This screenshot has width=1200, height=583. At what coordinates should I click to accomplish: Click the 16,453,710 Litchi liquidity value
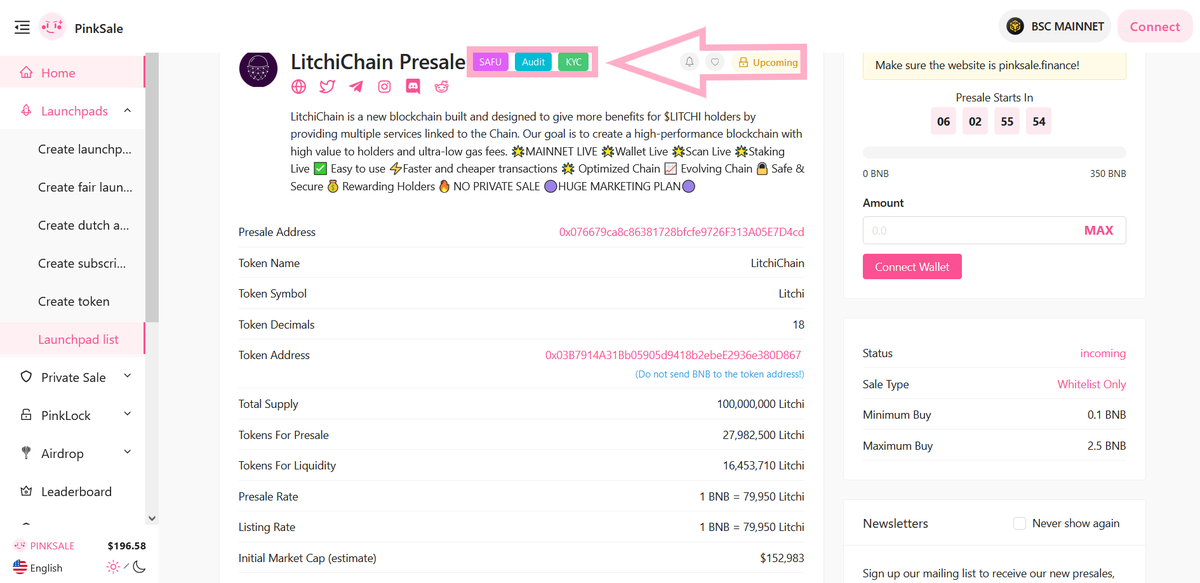pyautogui.click(x=764, y=466)
